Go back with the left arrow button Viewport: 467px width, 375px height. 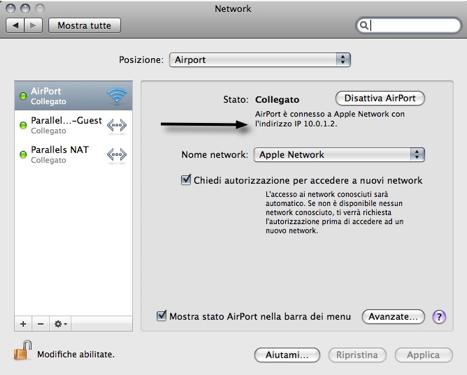click(15, 25)
